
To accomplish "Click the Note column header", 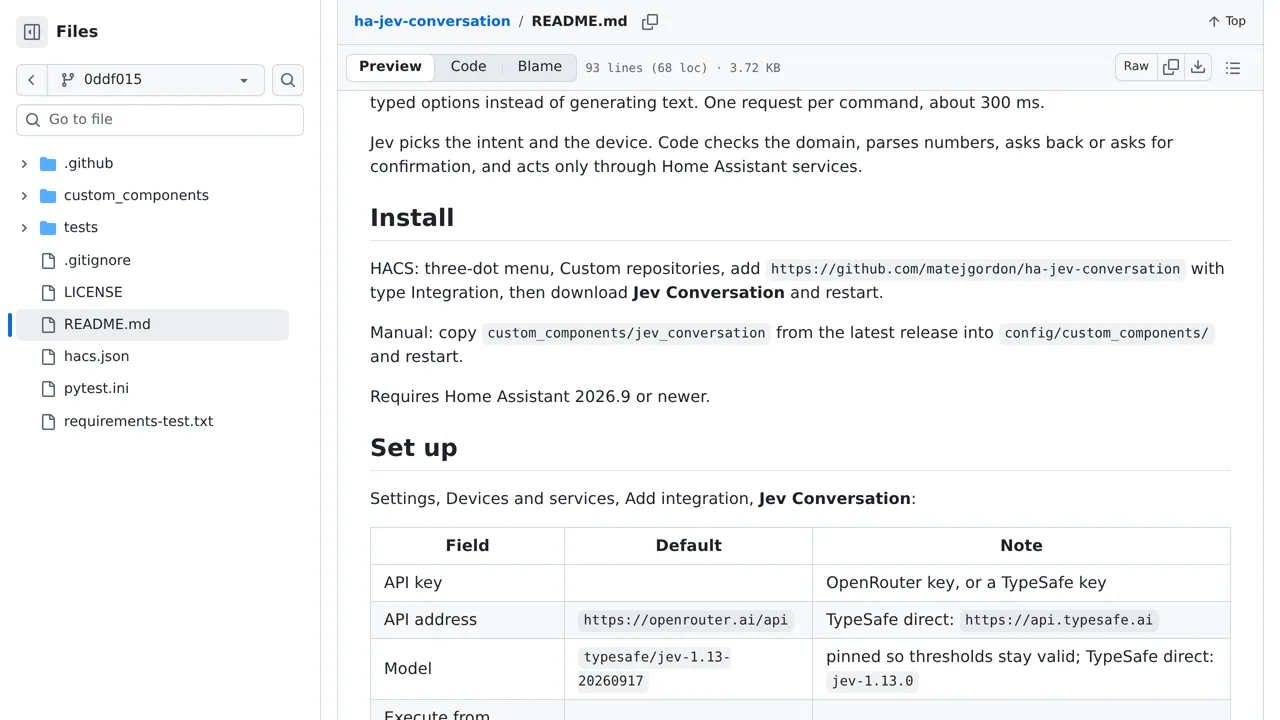I will click(1021, 546).
